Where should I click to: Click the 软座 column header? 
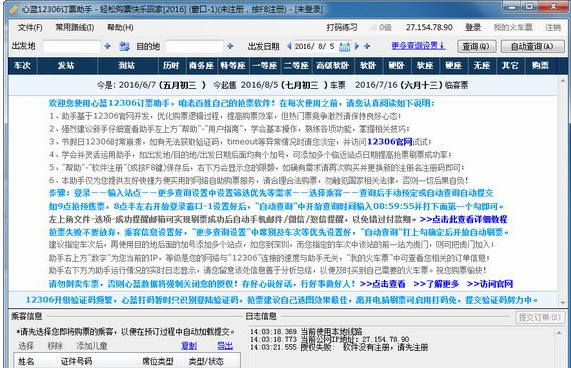pos(425,66)
